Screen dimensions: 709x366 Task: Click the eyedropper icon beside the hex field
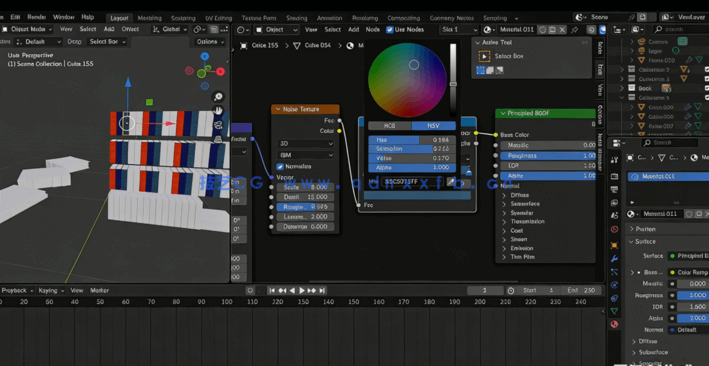point(450,182)
